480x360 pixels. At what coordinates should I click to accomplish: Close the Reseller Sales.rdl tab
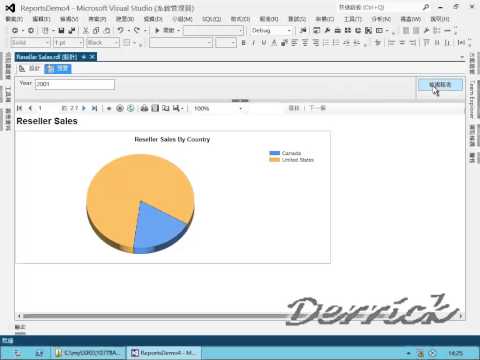click(92, 57)
